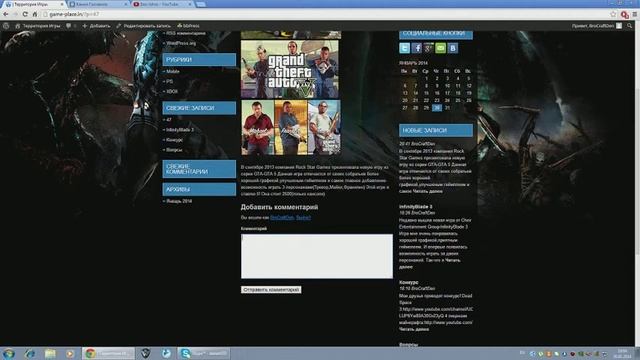This screenshot has height=360, width=640.
Task: Switch to the Skype taskbar button
Action: [x=204, y=353]
